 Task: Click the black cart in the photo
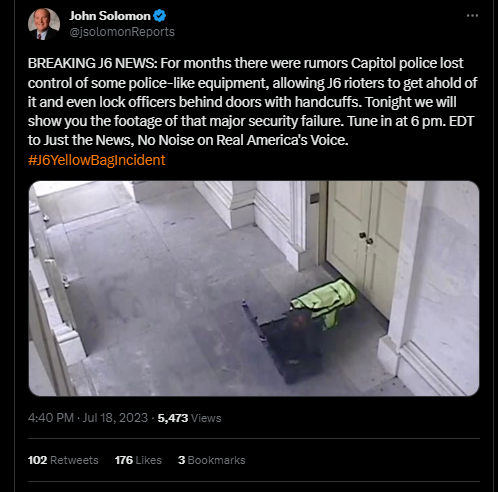click(285, 342)
